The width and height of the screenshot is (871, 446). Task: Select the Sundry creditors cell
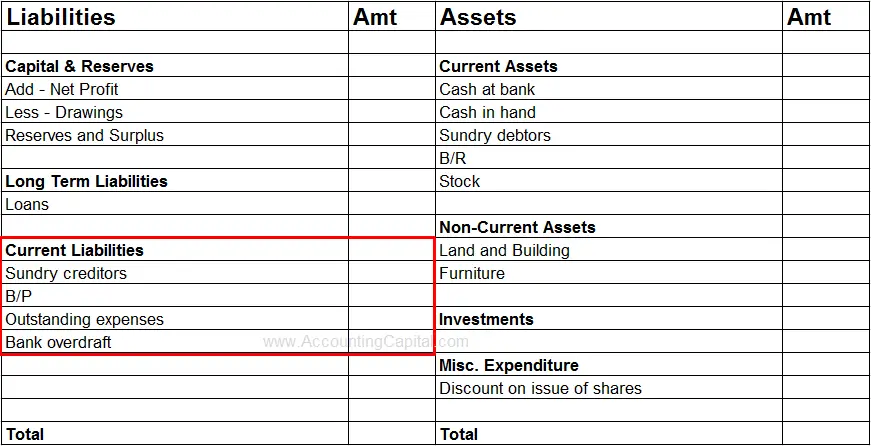tap(66, 273)
